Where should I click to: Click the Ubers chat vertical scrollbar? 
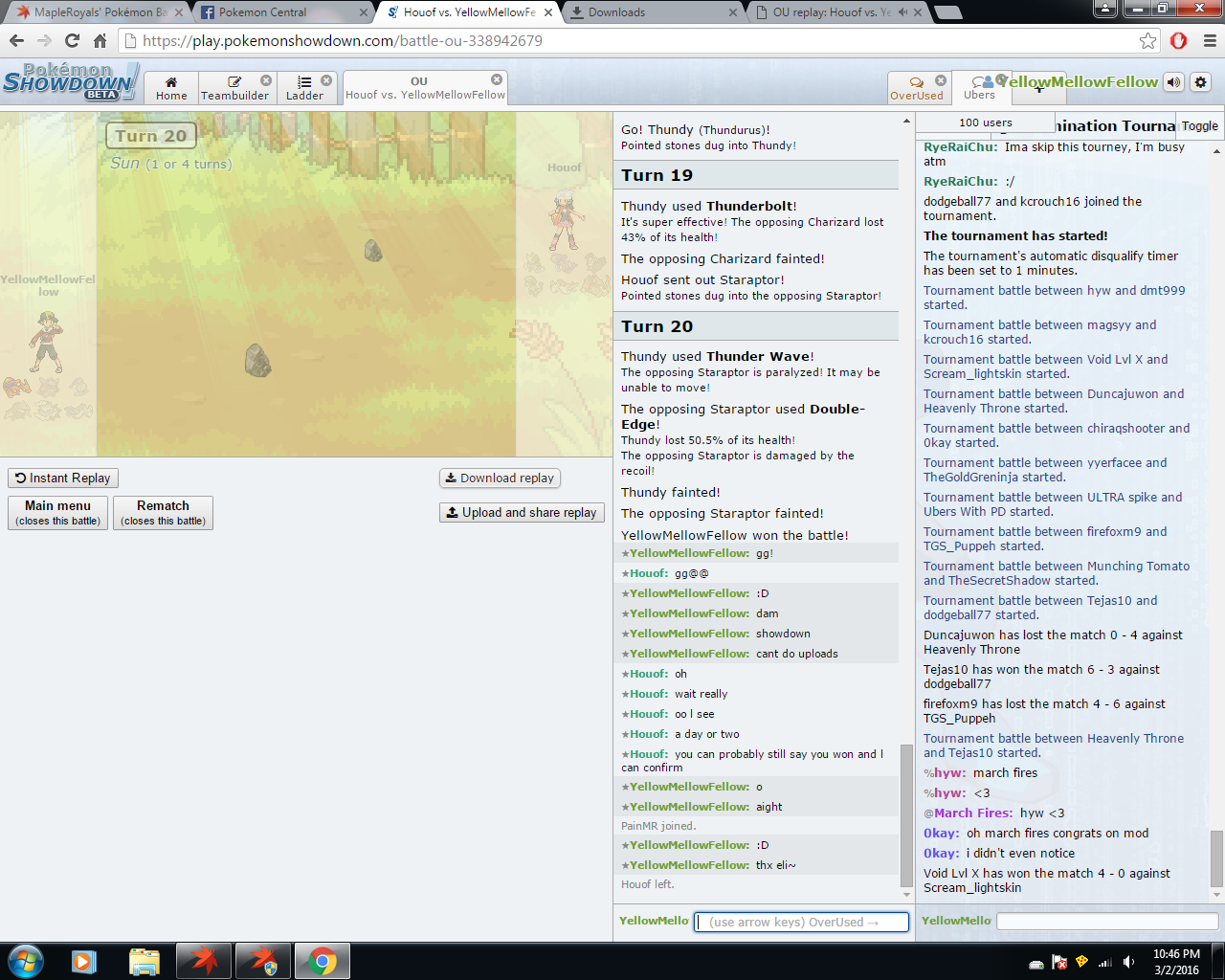click(1216, 859)
